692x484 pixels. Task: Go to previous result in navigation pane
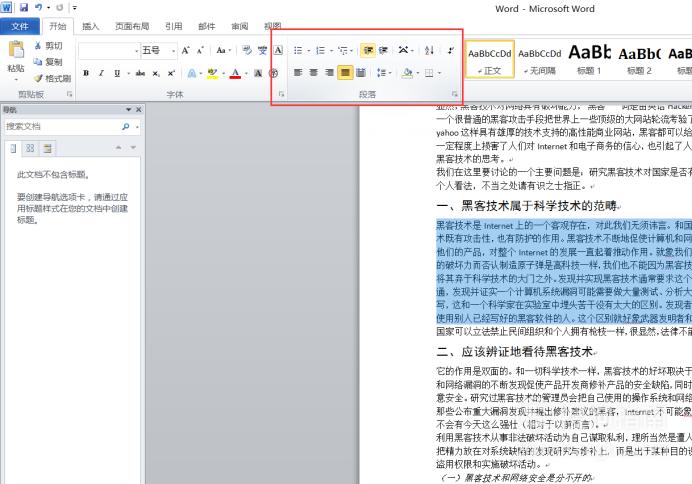click(x=118, y=148)
